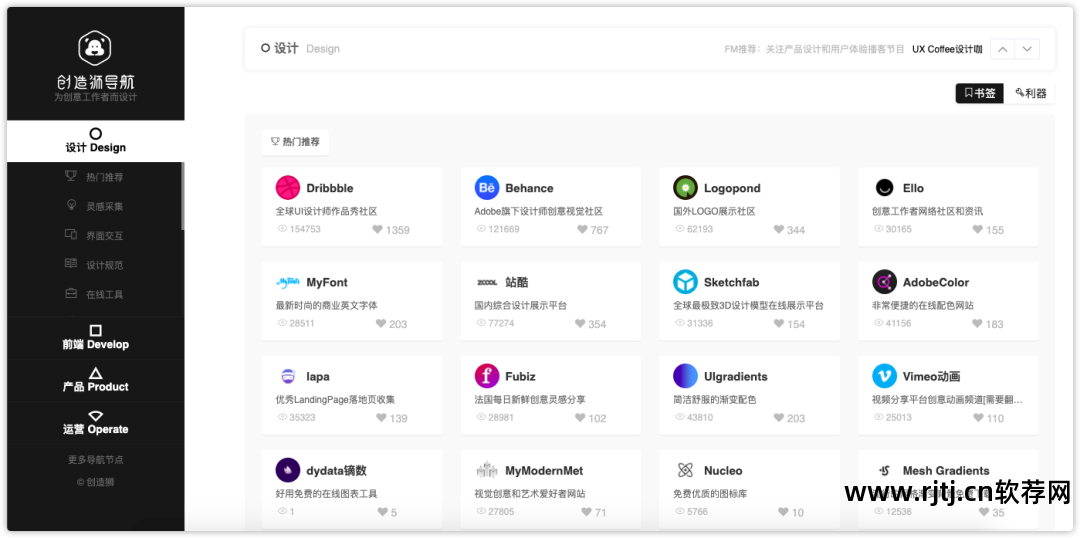Click the Fubiz magenta icon

coord(487,376)
